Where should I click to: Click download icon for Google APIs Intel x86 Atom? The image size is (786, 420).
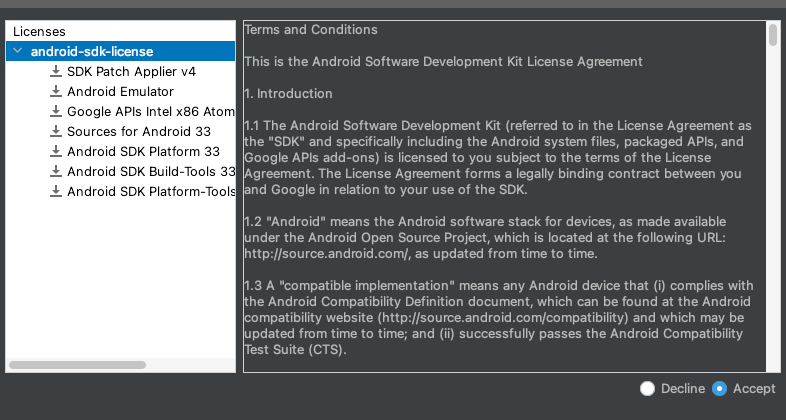pos(56,112)
